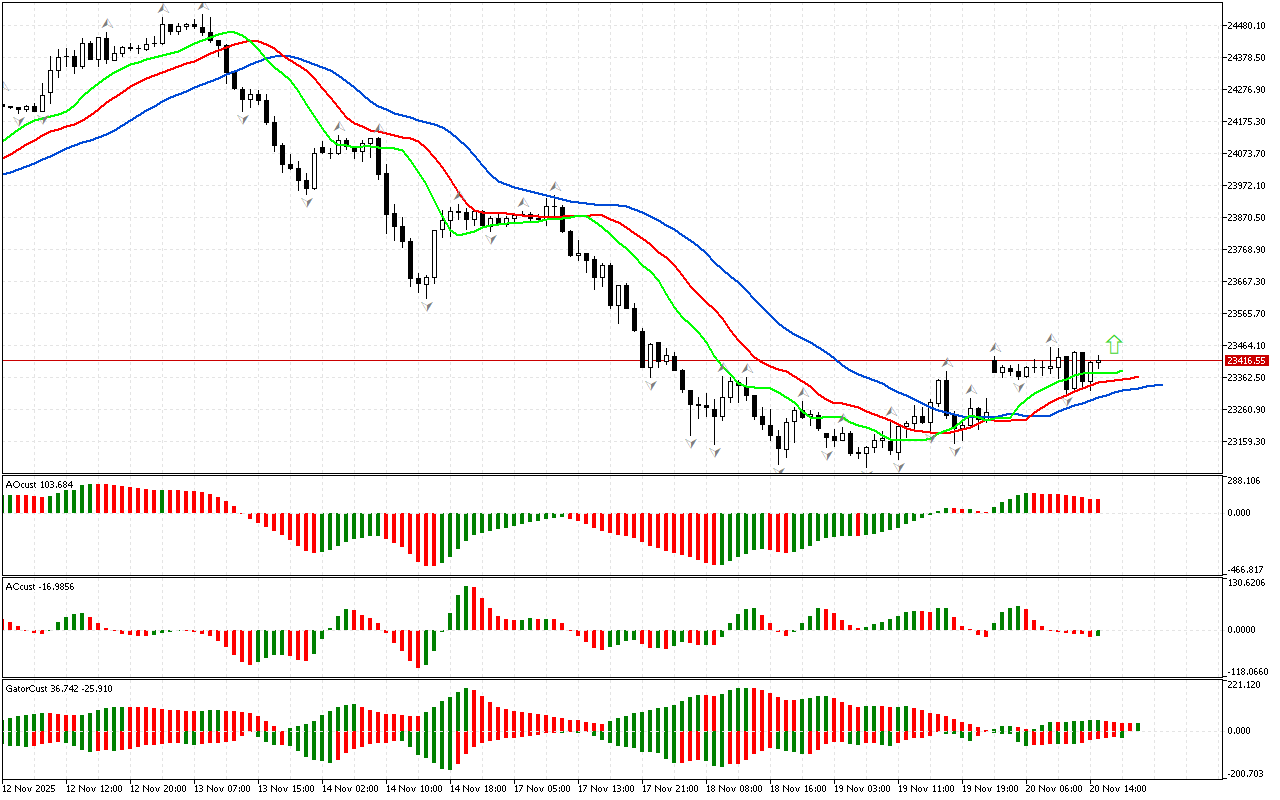The width and height of the screenshot is (1280, 800).
Task: Click the -200.703 value on the Gator scale
Action: (1248, 773)
